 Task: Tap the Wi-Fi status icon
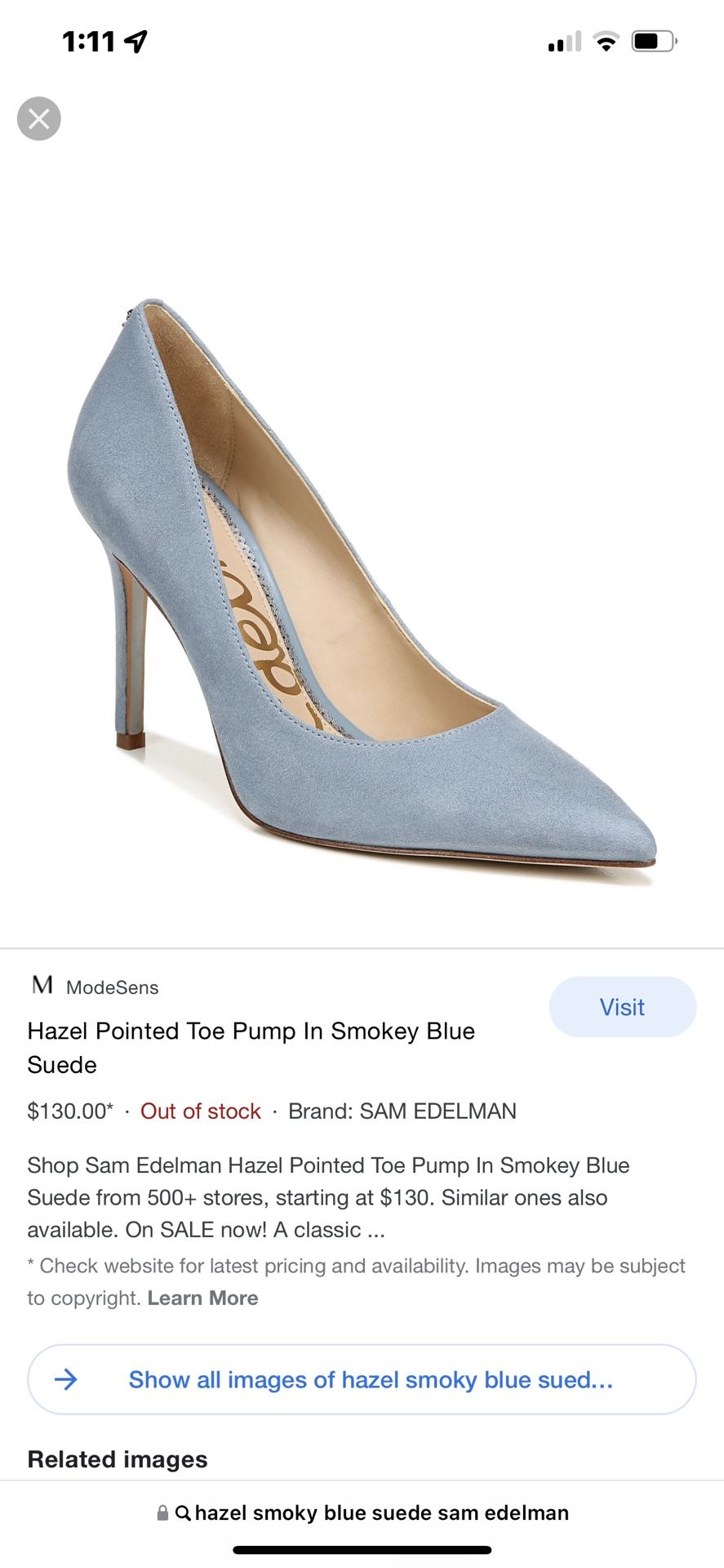pyautogui.click(x=606, y=41)
